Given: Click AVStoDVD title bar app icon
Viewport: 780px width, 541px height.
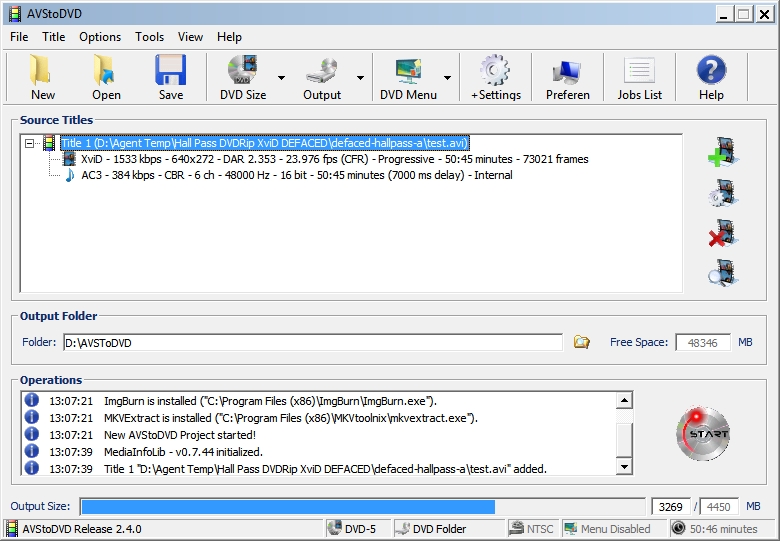Looking at the screenshot, I should tap(15, 14).
